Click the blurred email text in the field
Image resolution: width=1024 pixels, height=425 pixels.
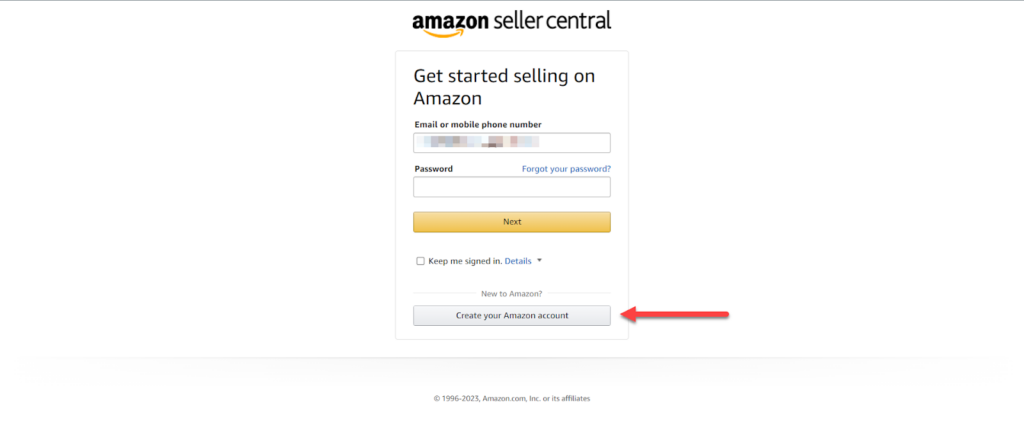tap(481, 141)
